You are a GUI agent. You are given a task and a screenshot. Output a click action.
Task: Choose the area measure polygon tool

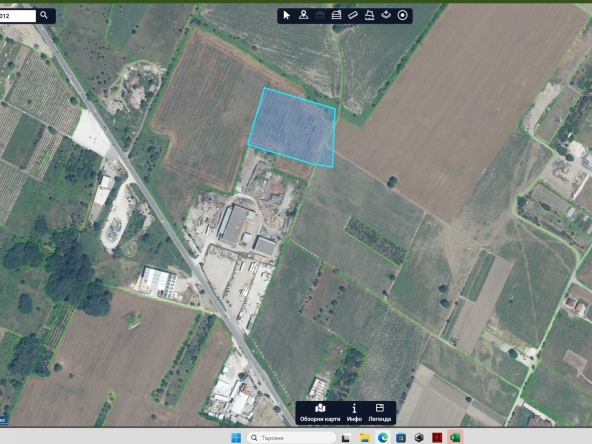[369, 15]
